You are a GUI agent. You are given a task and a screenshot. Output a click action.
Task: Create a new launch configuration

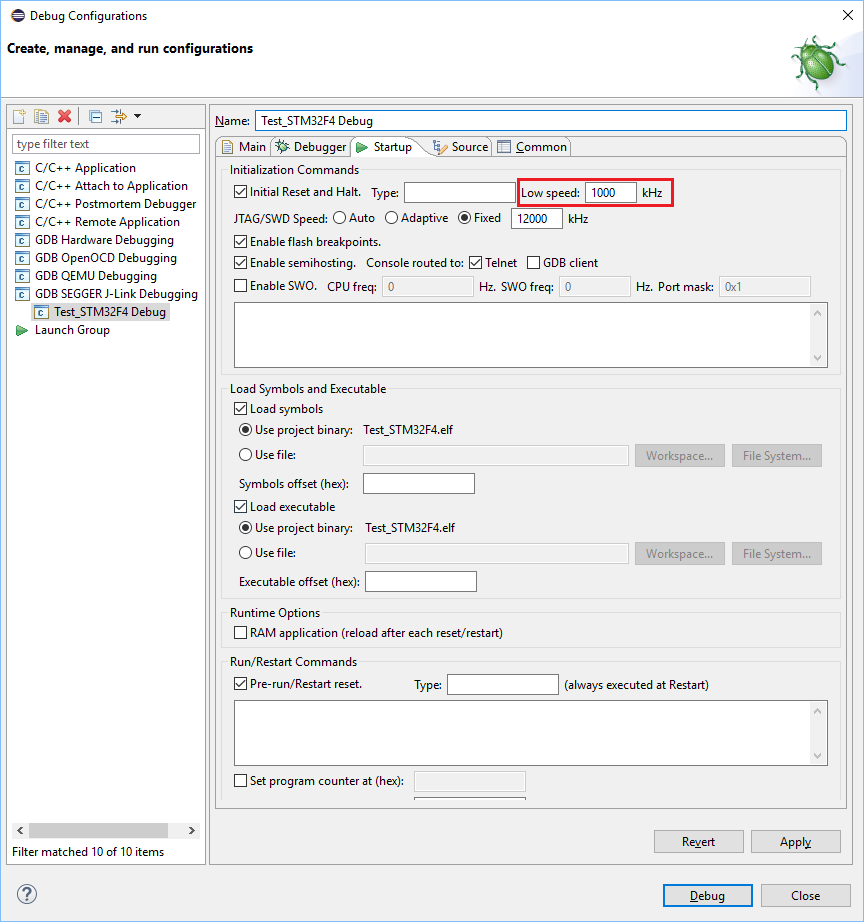click(x=18, y=116)
